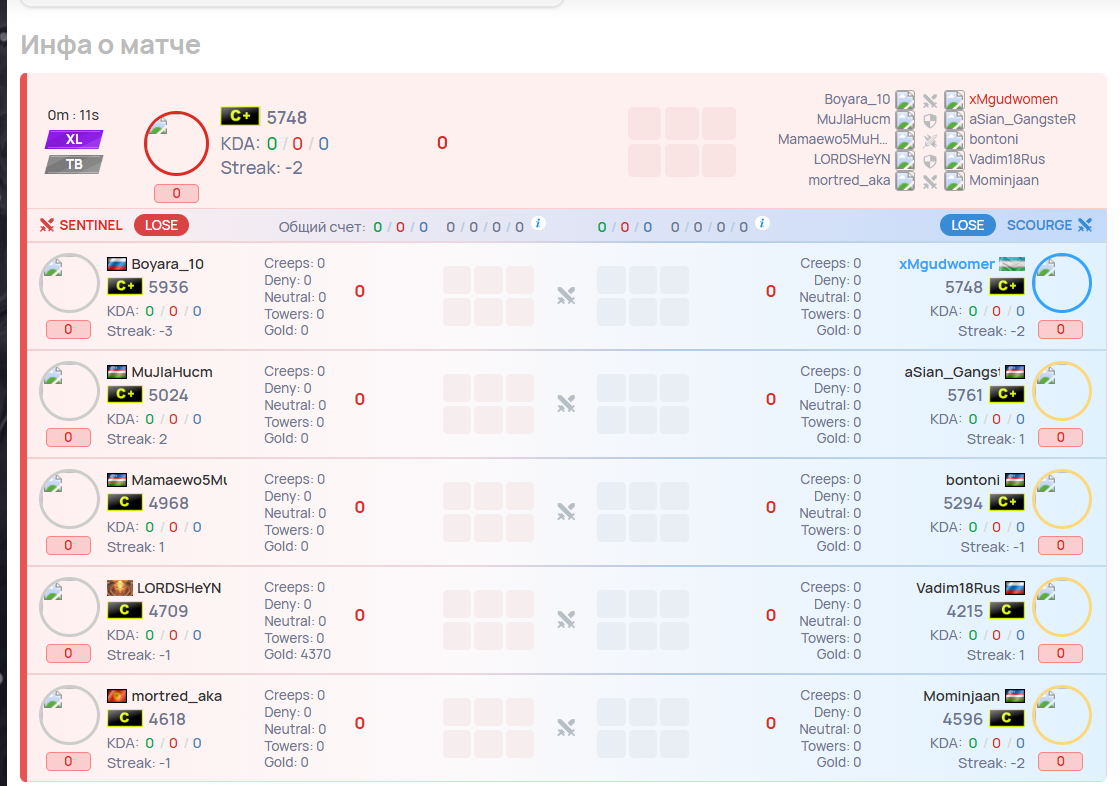Click red xMgudwomen name in top roster
Screen dimensions: 1120x786
(x=1013, y=99)
